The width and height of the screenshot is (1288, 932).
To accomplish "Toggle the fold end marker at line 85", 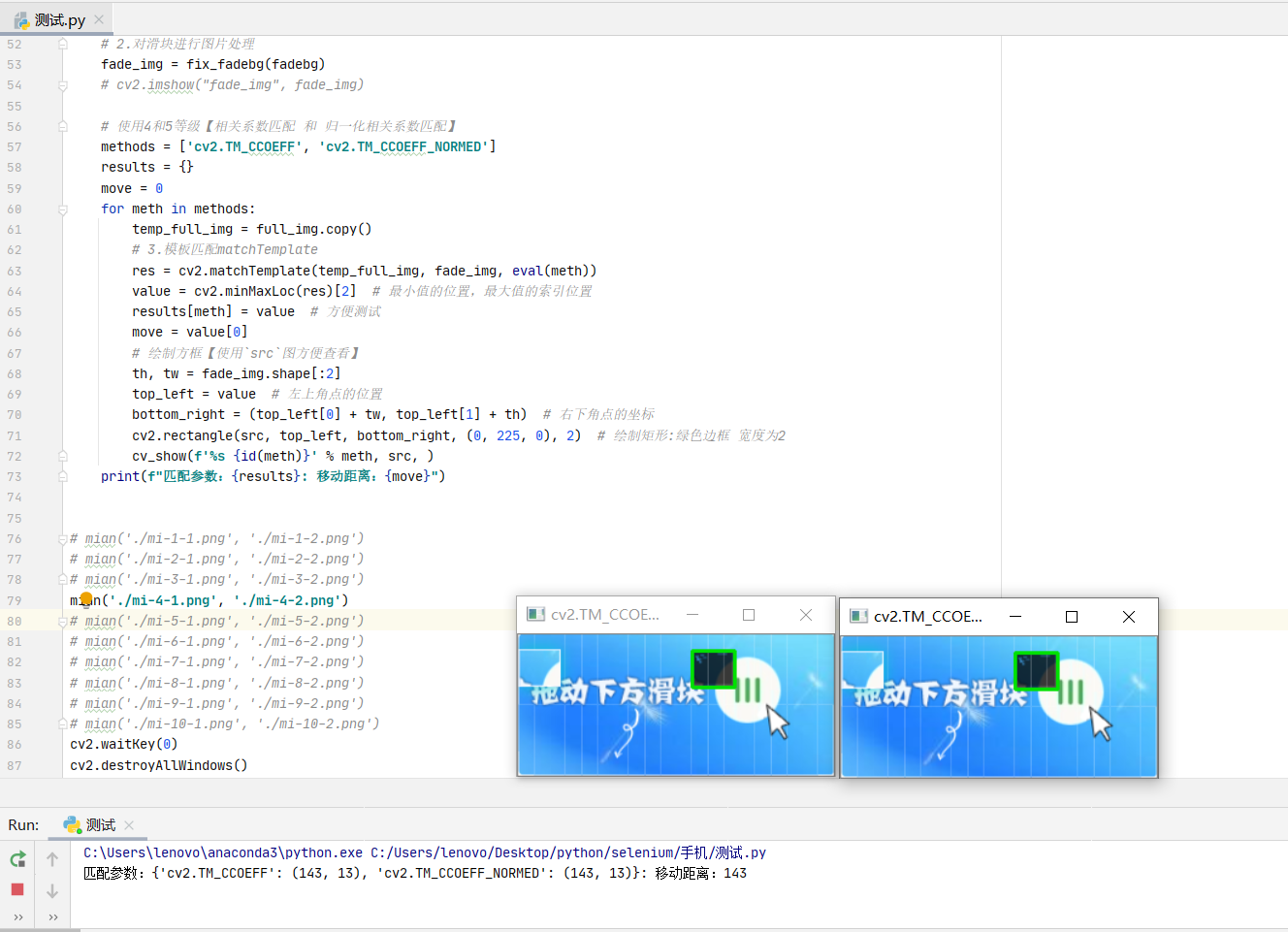I will [62, 723].
